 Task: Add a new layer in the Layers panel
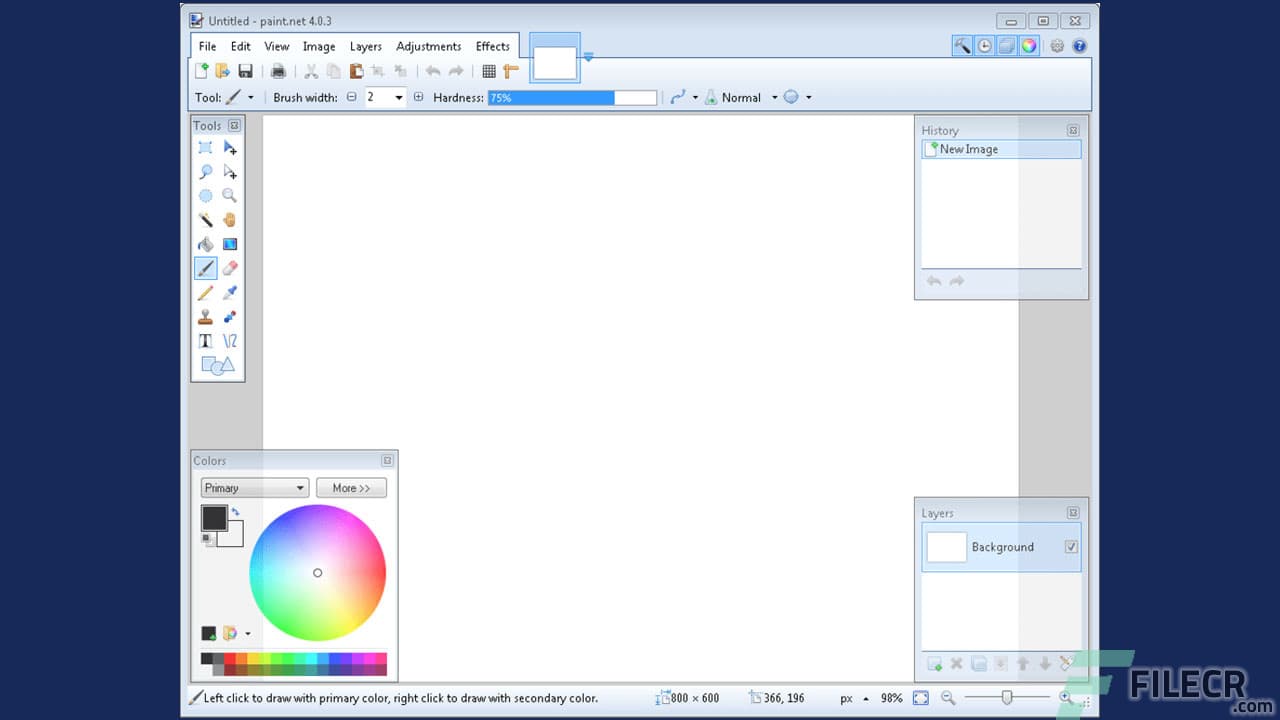point(934,663)
